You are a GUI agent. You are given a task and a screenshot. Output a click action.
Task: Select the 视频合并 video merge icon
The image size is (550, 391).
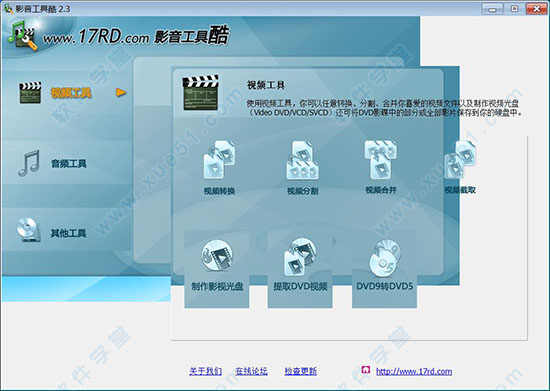point(381,160)
